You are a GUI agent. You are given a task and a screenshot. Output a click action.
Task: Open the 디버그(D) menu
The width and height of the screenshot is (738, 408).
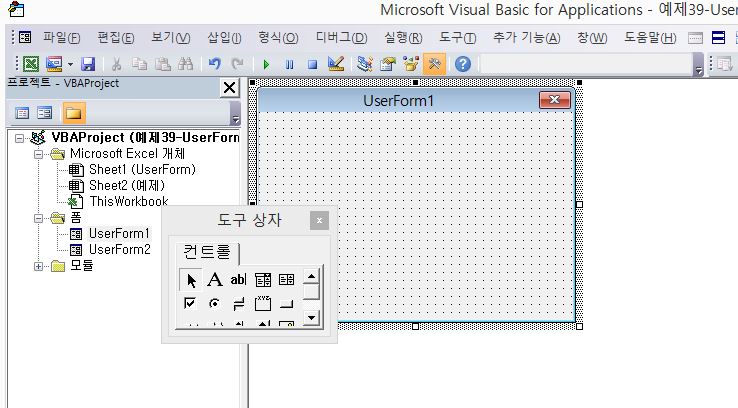(x=341, y=38)
